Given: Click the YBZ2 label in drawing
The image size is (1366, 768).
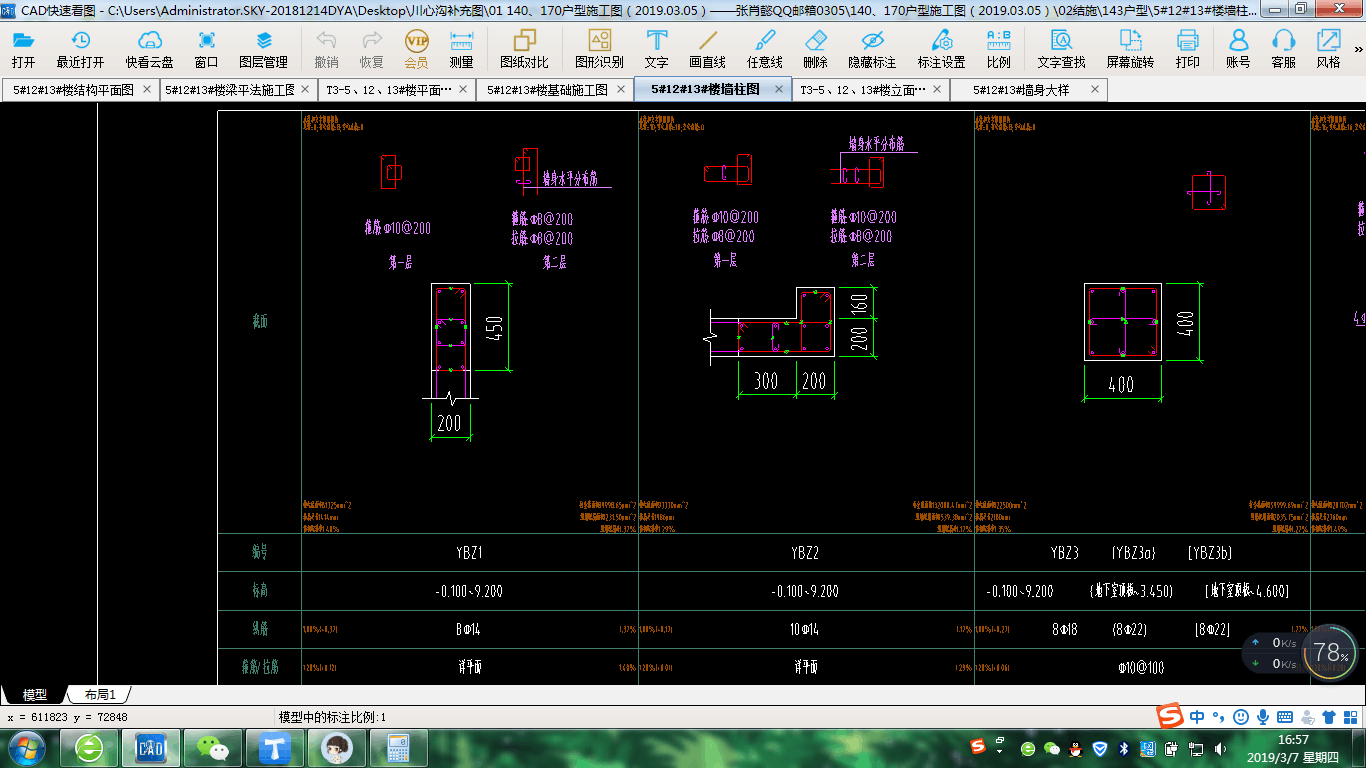Looking at the screenshot, I should 805,553.
